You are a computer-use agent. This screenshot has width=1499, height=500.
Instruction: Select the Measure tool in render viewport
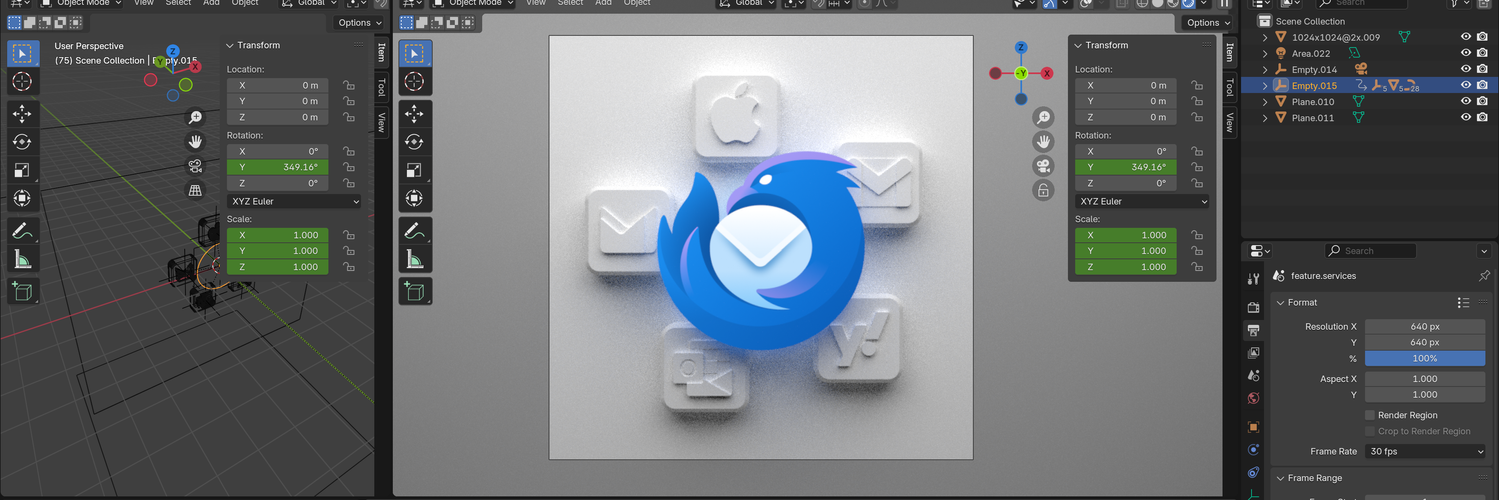[x=415, y=260]
